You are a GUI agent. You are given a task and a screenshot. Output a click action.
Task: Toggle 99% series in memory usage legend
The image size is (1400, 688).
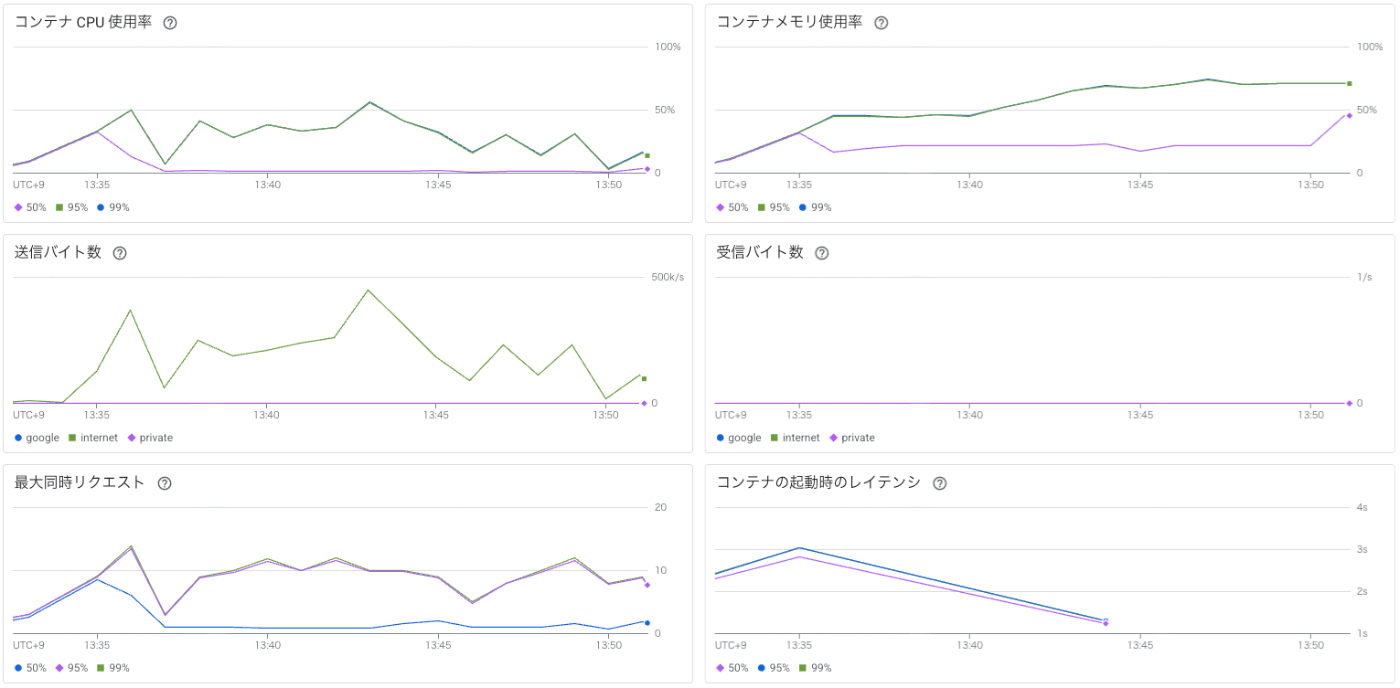tap(813, 208)
